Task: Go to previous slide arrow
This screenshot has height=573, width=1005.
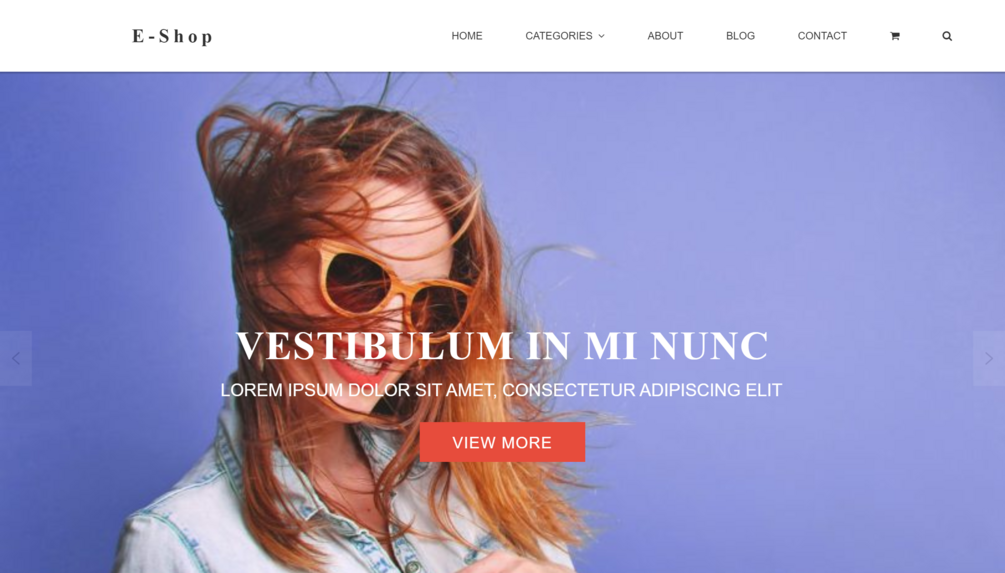Action: [x=16, y=358]
